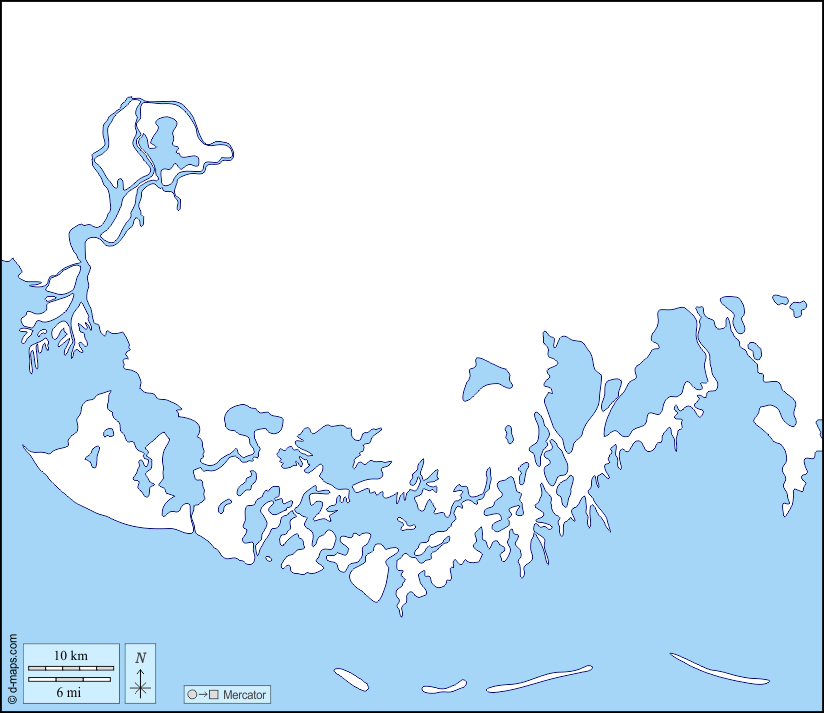Click the 6 mi scale bar
The height and width of the screenshot is (713, 824).
click(x=69, y=679)
